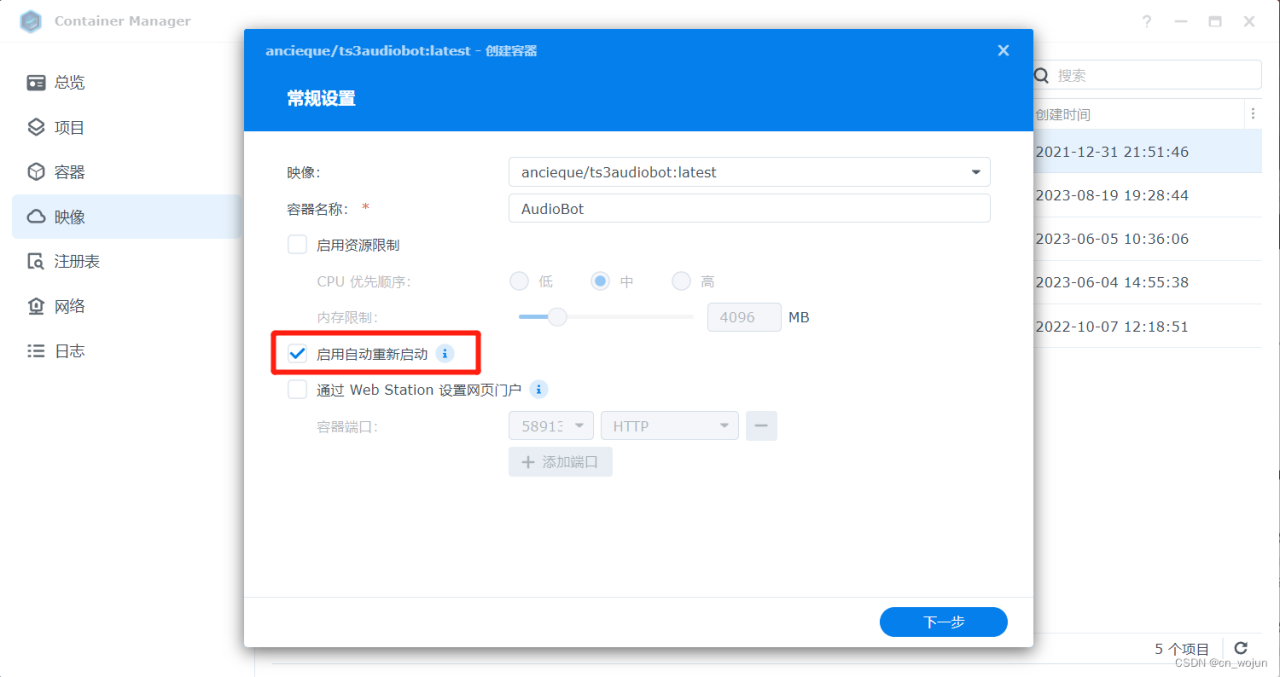Open the HTTP protocol dropdown

(669, 425)
